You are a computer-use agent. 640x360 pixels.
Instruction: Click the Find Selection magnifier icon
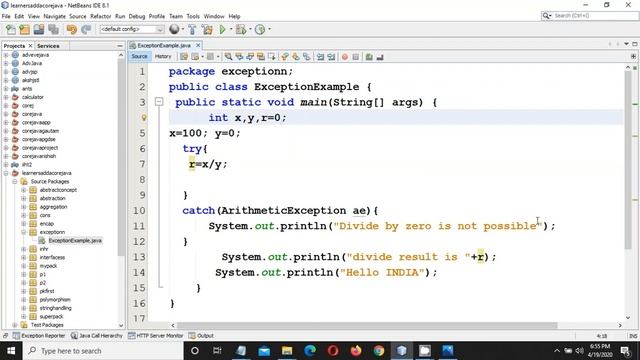click(x=228, y=57)
